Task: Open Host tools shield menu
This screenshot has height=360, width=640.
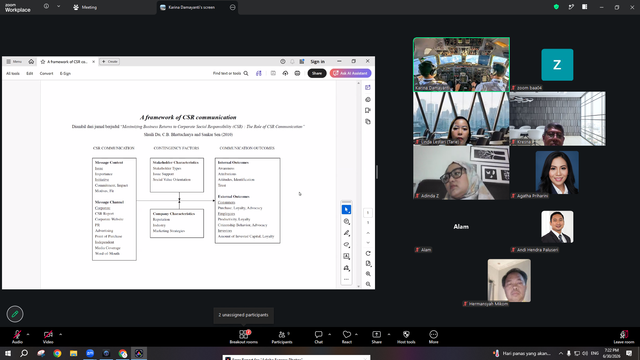Action: coord(406,337)
